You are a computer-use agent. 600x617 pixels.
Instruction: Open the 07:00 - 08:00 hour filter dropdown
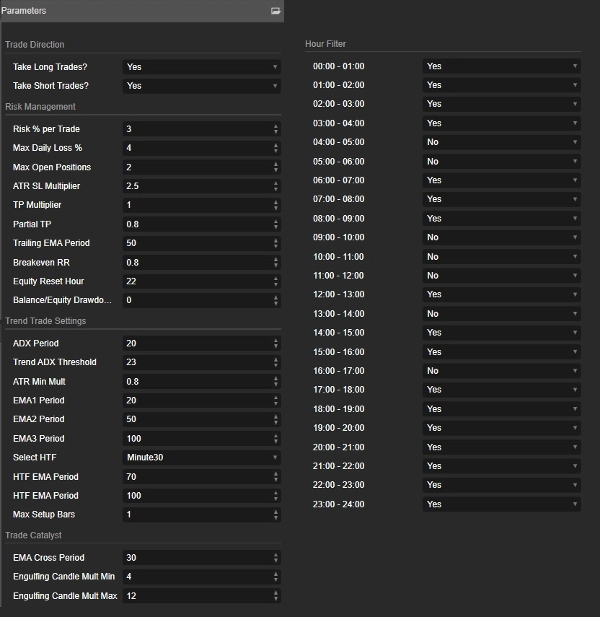click(502, 199)
